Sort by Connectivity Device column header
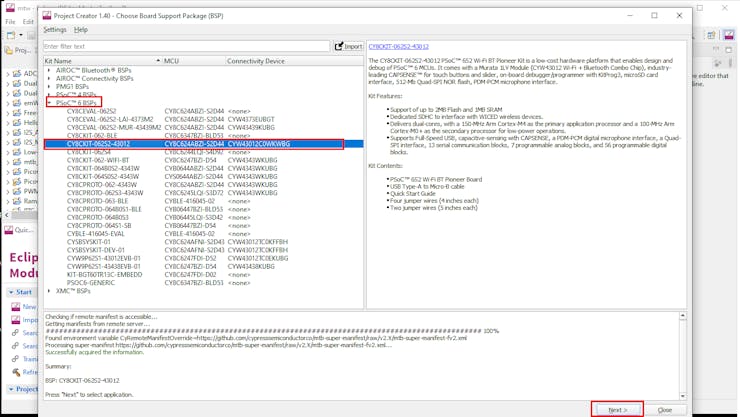Viewport: 740px width, 417px height. point(294,61)
